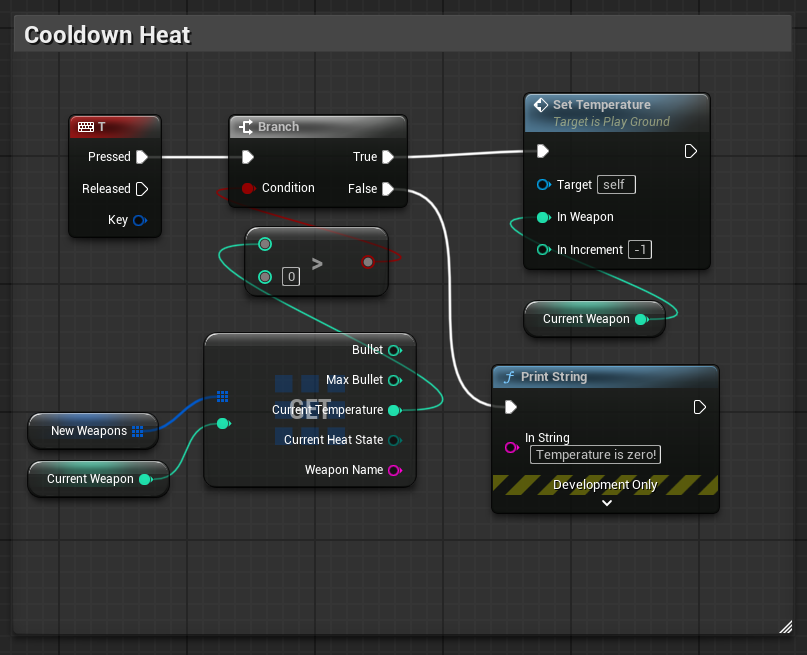The width and height of the screenshot is (807, 655).
Task: Click the Set Temperature function icon
Action: click(541, 105)
